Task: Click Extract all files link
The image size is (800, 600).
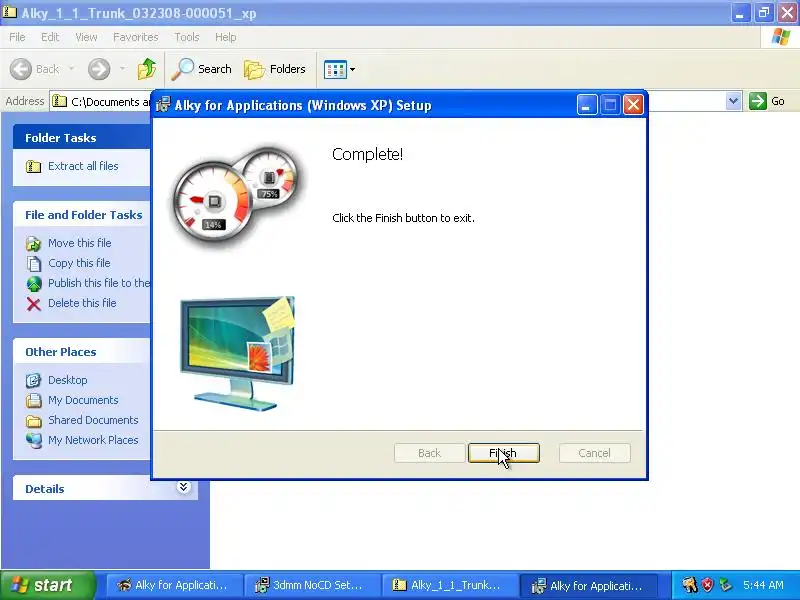Action: [x=83, y=166]
